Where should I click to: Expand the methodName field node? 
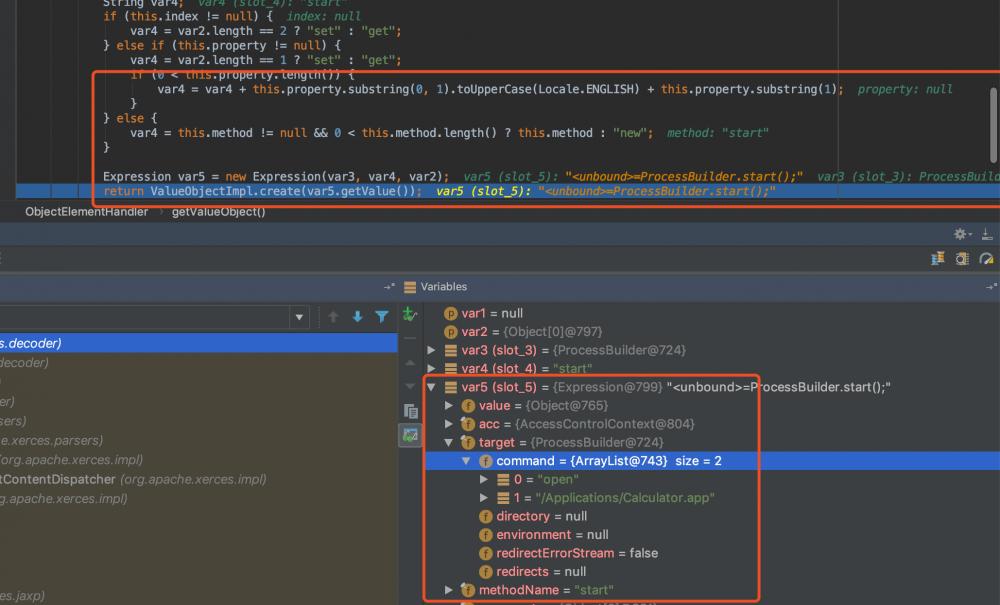point(449,590)
